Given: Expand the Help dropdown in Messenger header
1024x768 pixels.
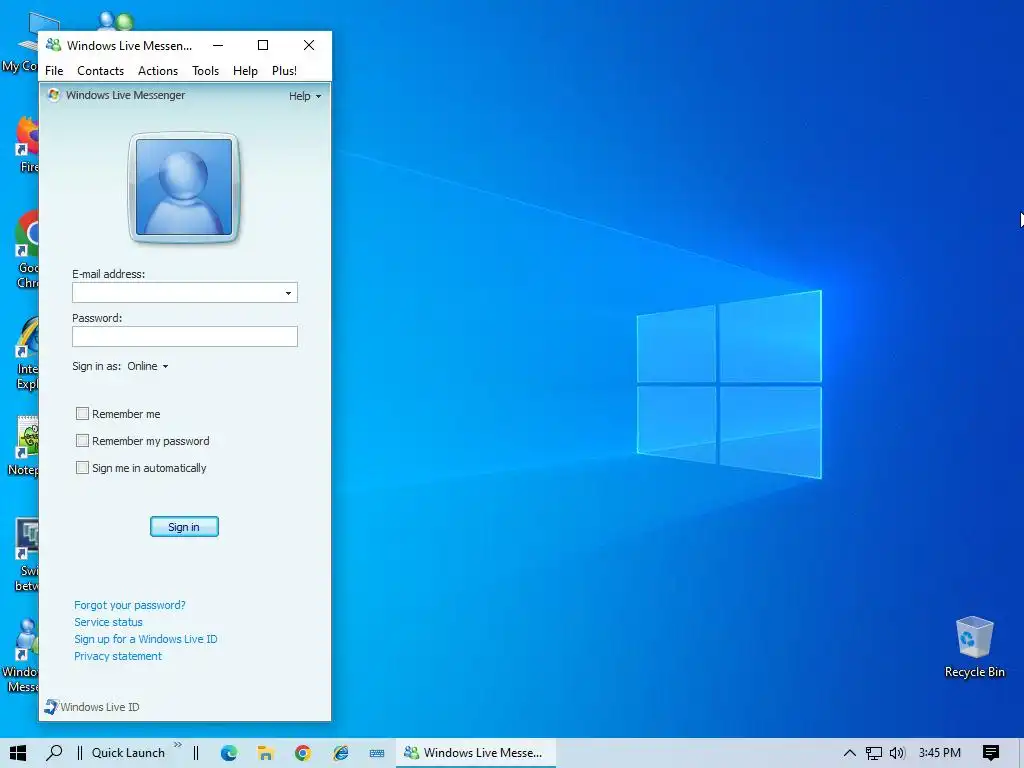Looking at the screenshot, I should click(305, 96).
